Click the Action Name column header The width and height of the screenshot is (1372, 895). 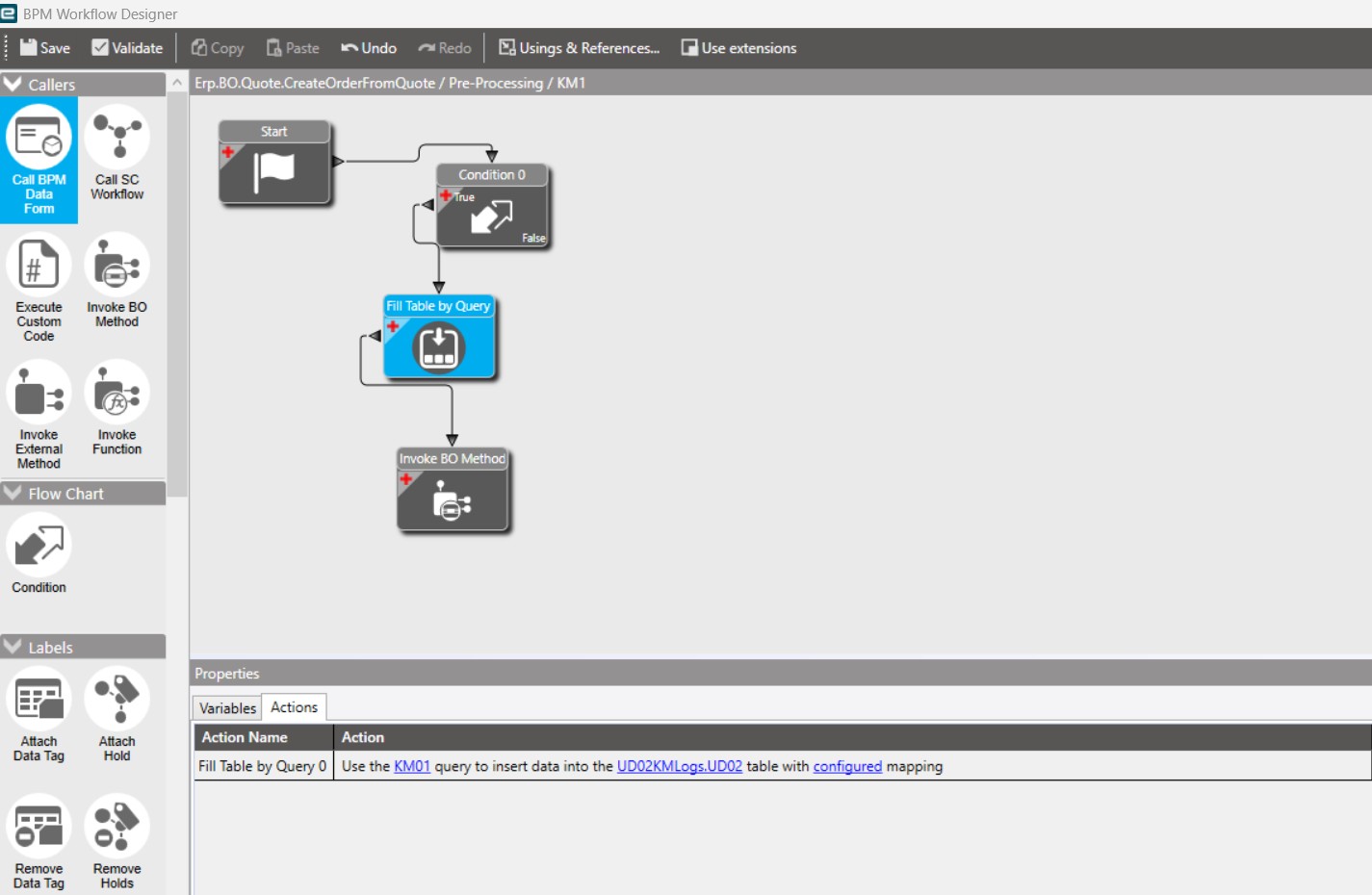point(264,737)
